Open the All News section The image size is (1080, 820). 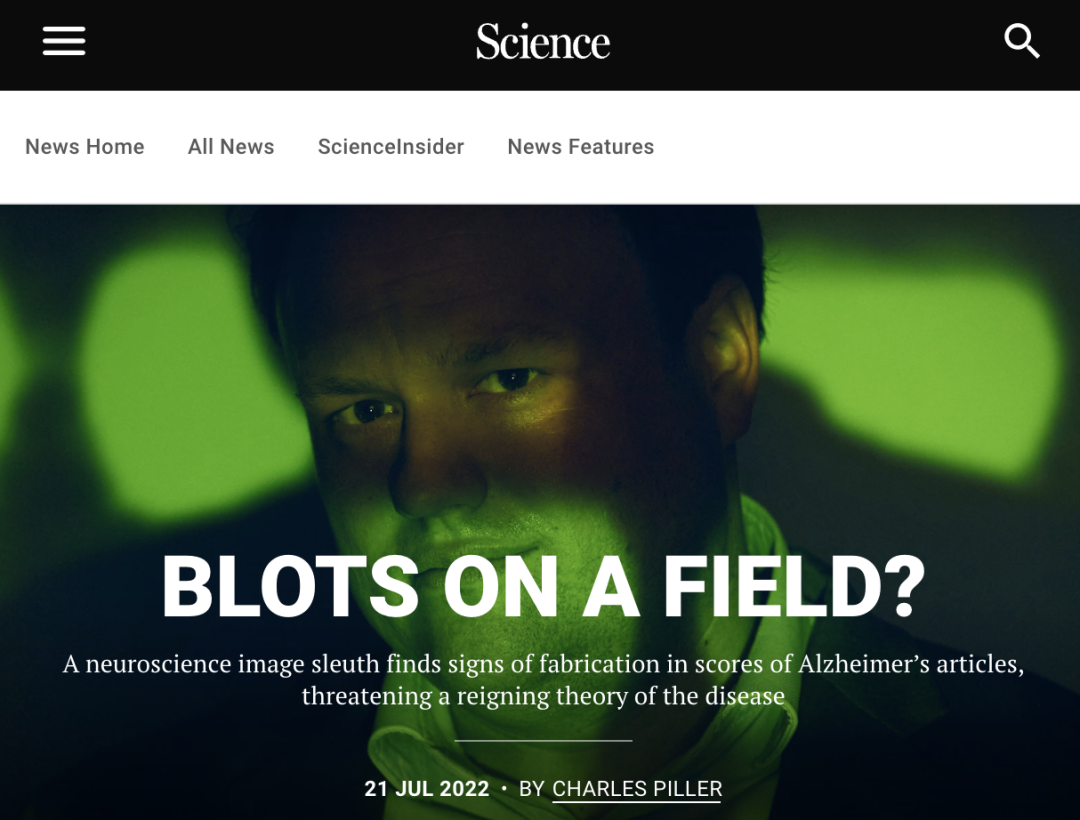231,147
